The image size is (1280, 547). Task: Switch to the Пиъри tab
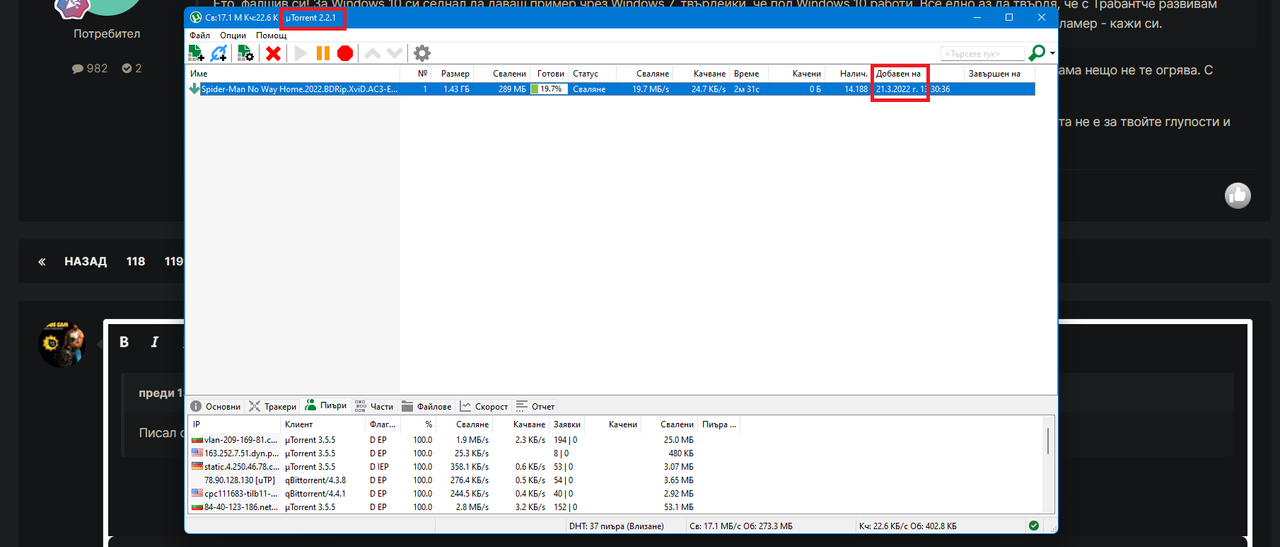[x=326, y=406]
